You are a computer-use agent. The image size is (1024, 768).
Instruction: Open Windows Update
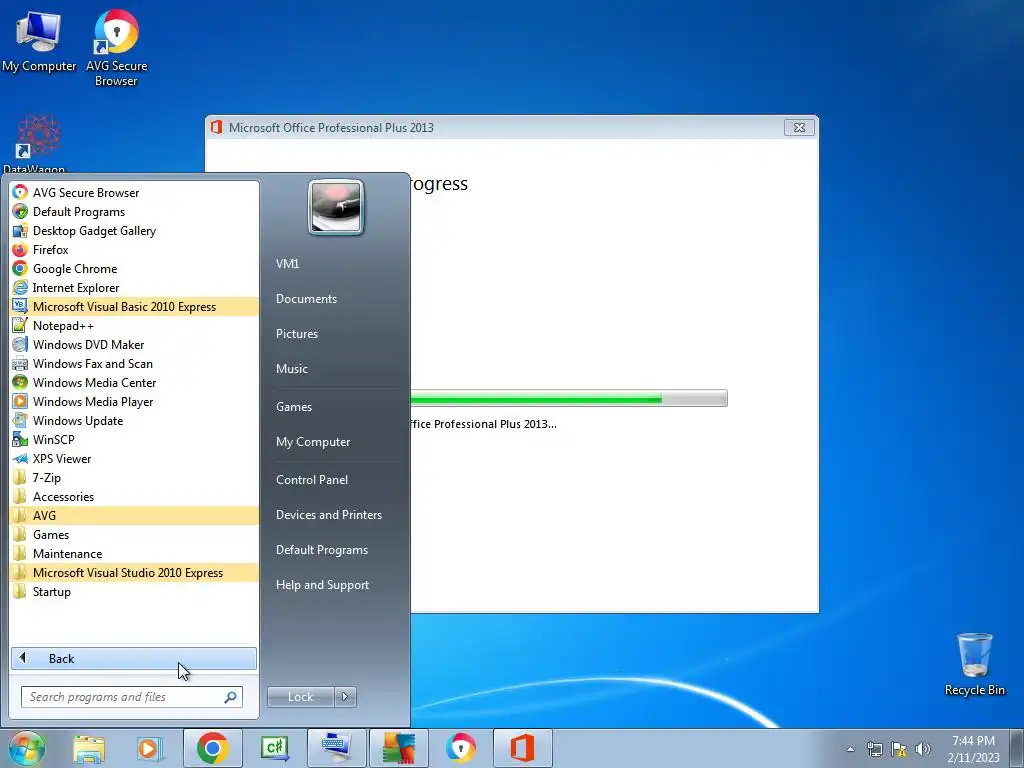[x=134, y=421]
